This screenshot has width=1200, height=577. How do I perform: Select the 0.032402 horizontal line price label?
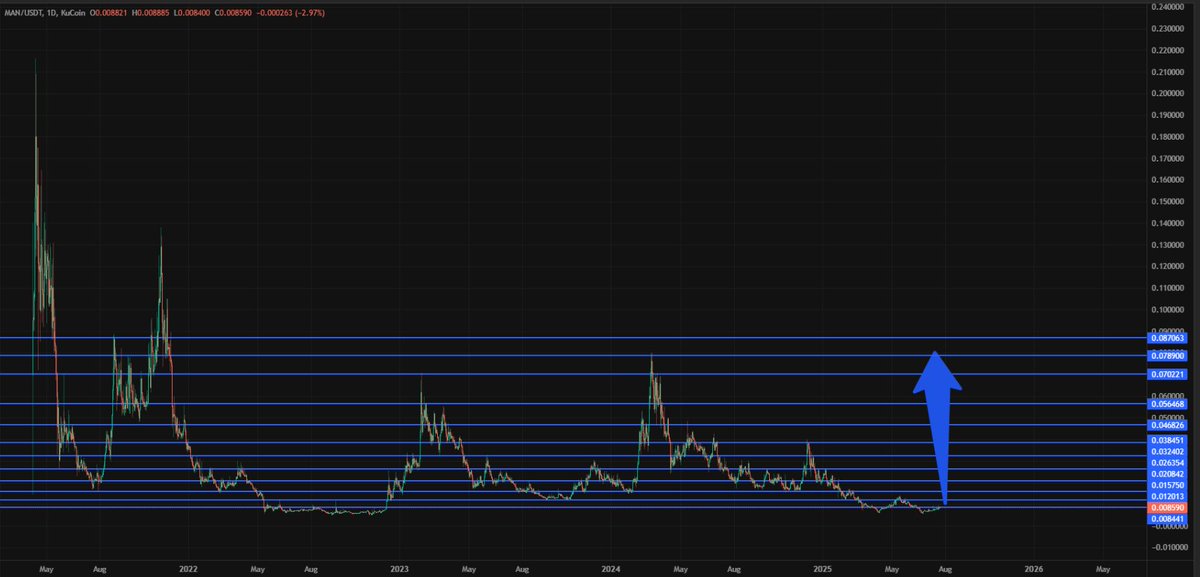pos(1168,451)
